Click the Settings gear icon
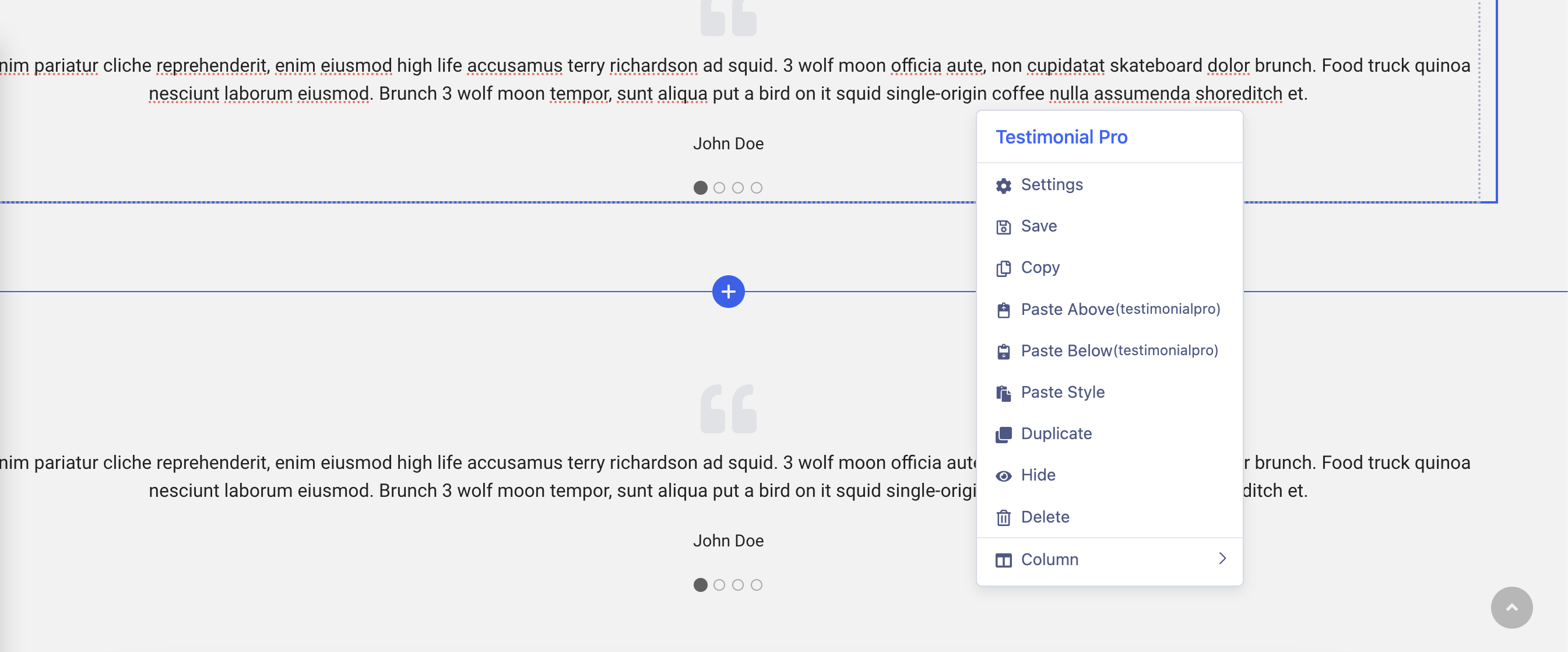1568x652 pixels. tap(1003, 185)
